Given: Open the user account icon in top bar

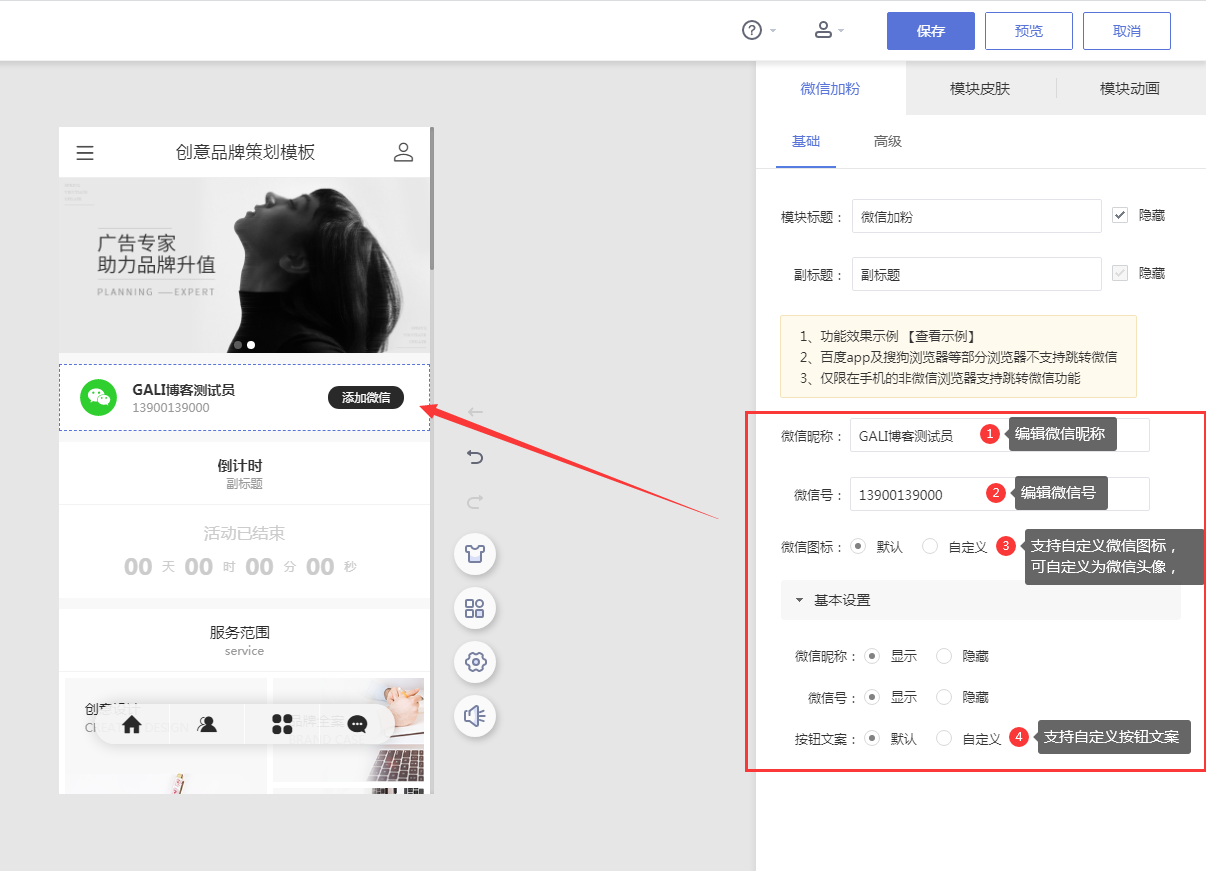Looking at the screenshot, I should tap(823, 30).
